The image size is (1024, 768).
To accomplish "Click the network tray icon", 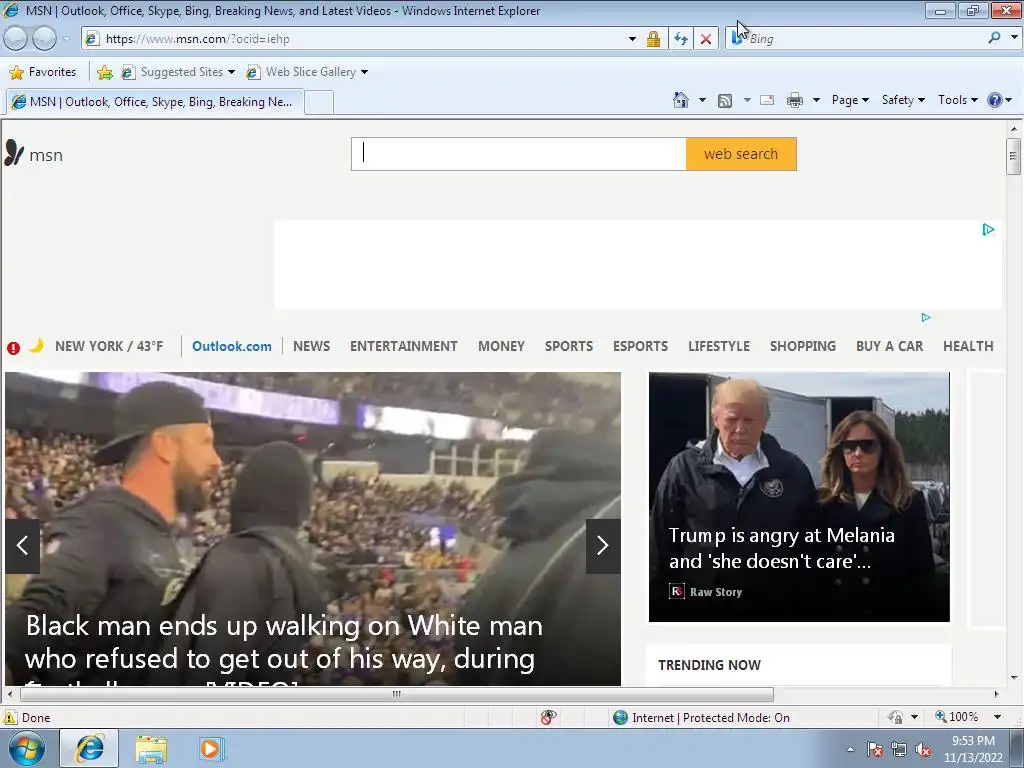I will pyautogui.click(x=899, y=750).
